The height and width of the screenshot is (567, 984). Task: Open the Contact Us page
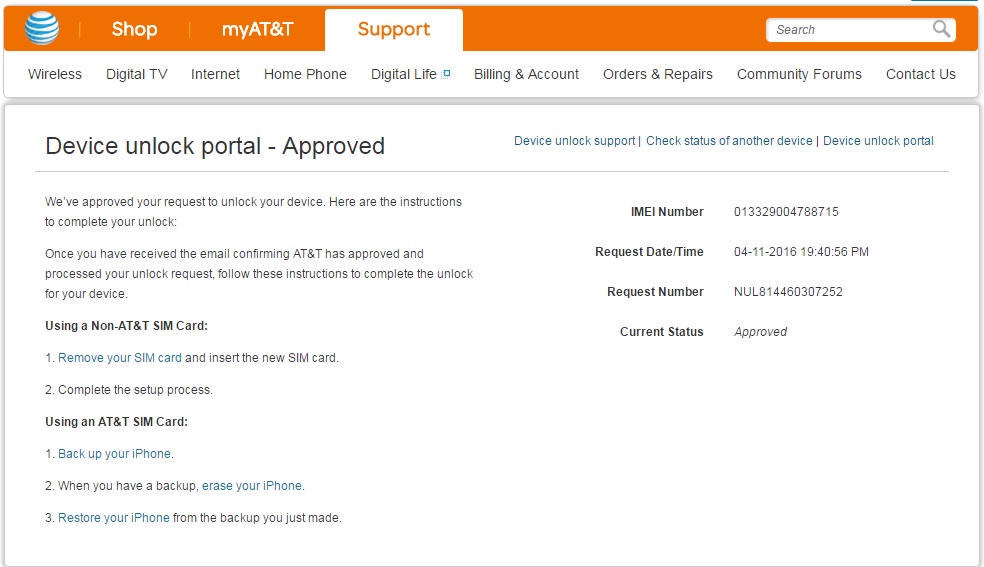point(920,74)
